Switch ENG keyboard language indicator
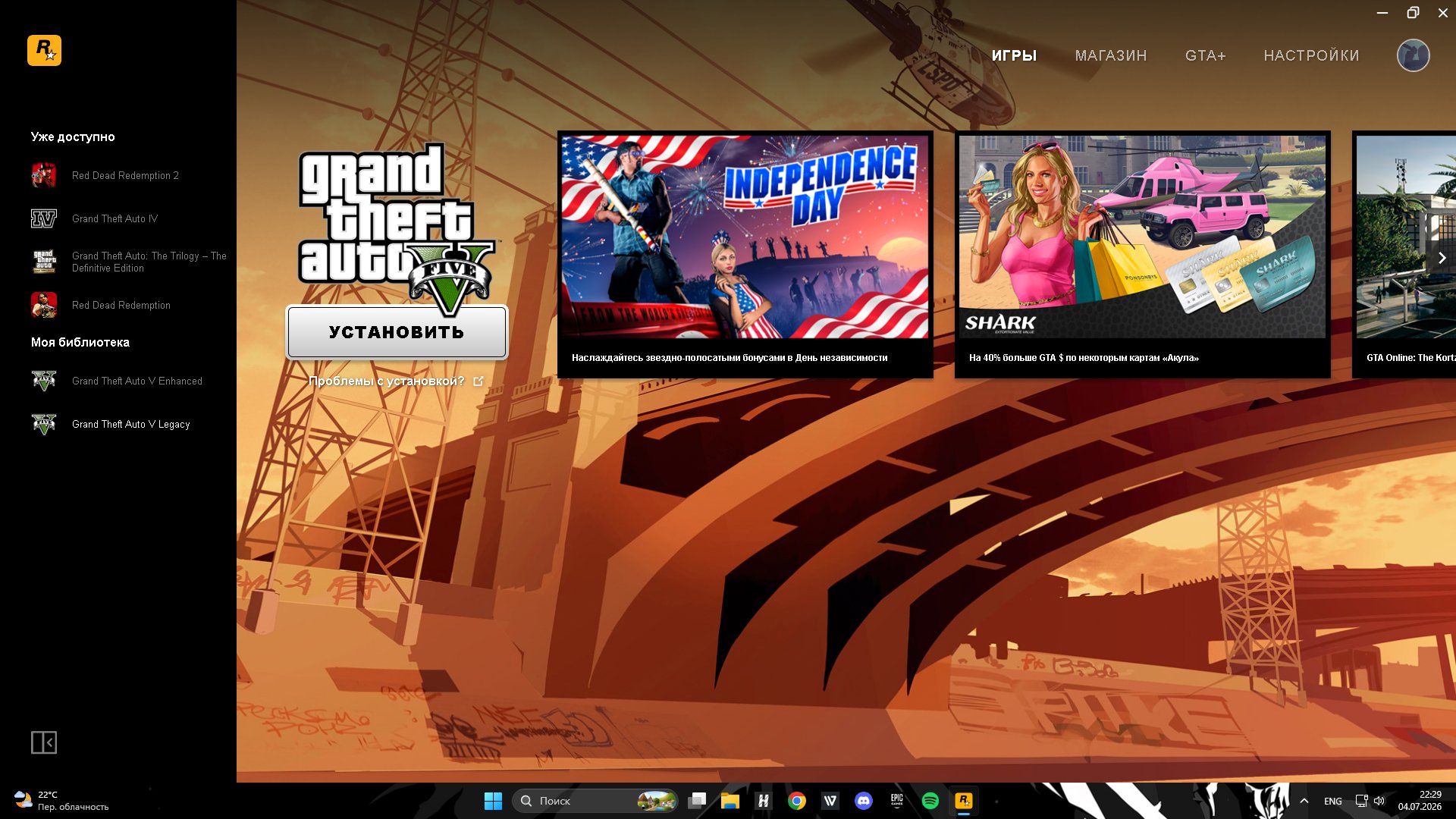This screenshot has height=819, width=1456. click(x=1333, y=801)
